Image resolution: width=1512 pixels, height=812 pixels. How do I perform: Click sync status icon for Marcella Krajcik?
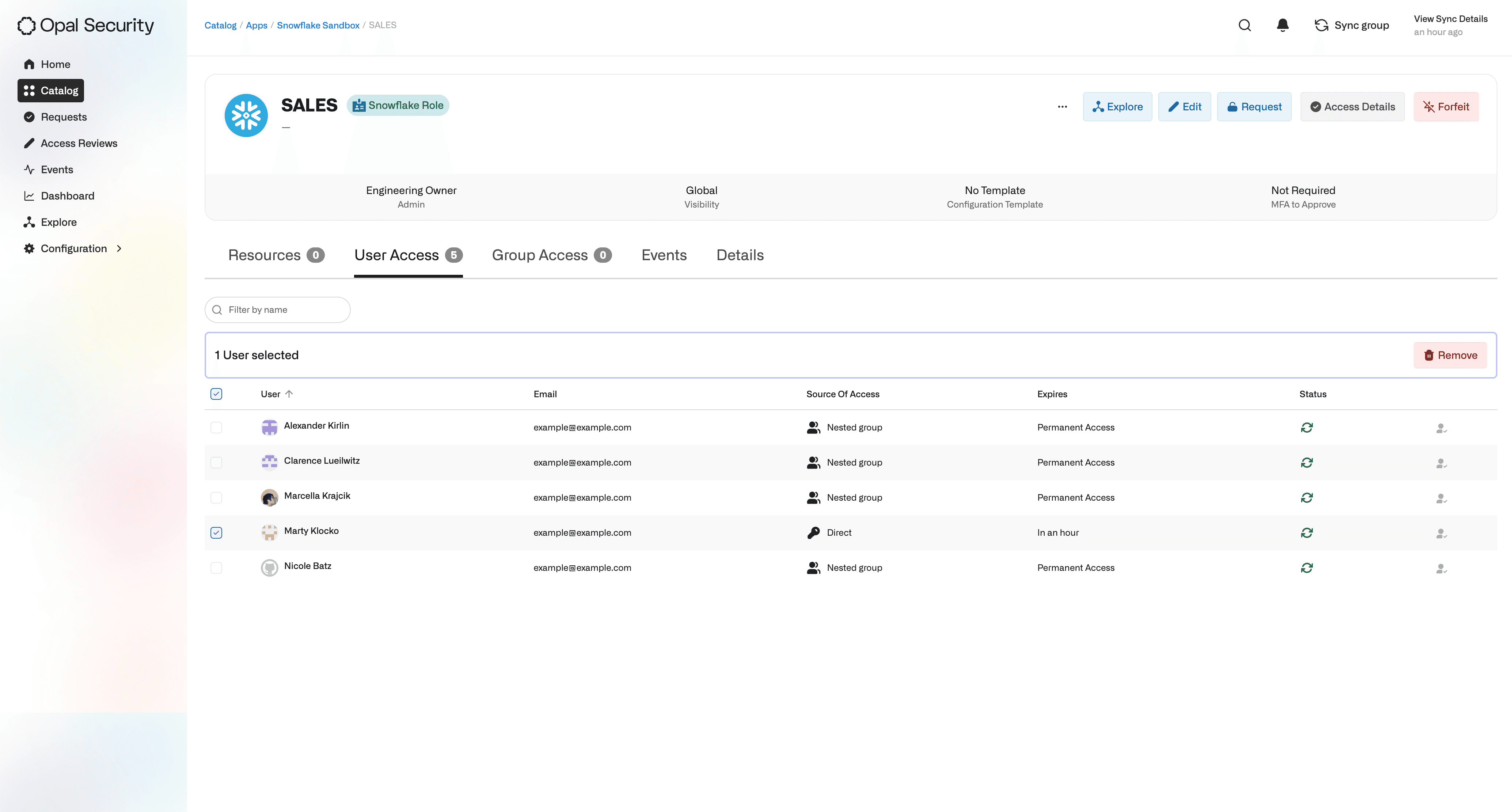pos(1307,498)
